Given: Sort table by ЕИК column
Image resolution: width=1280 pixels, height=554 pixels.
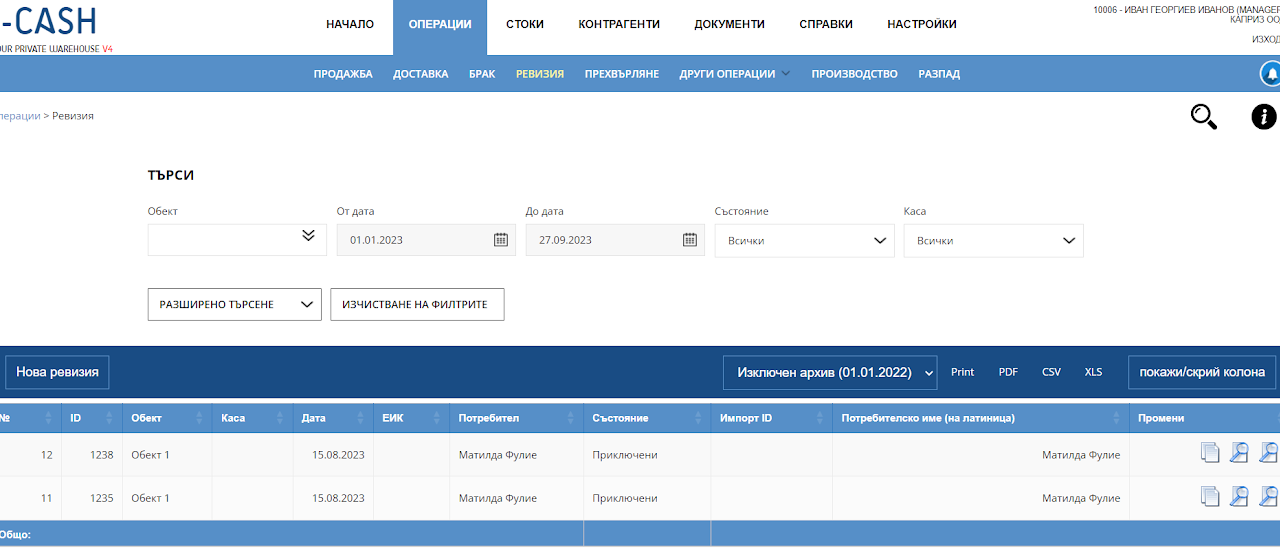Looking at the screenshot, I should [x=439, y=418].
